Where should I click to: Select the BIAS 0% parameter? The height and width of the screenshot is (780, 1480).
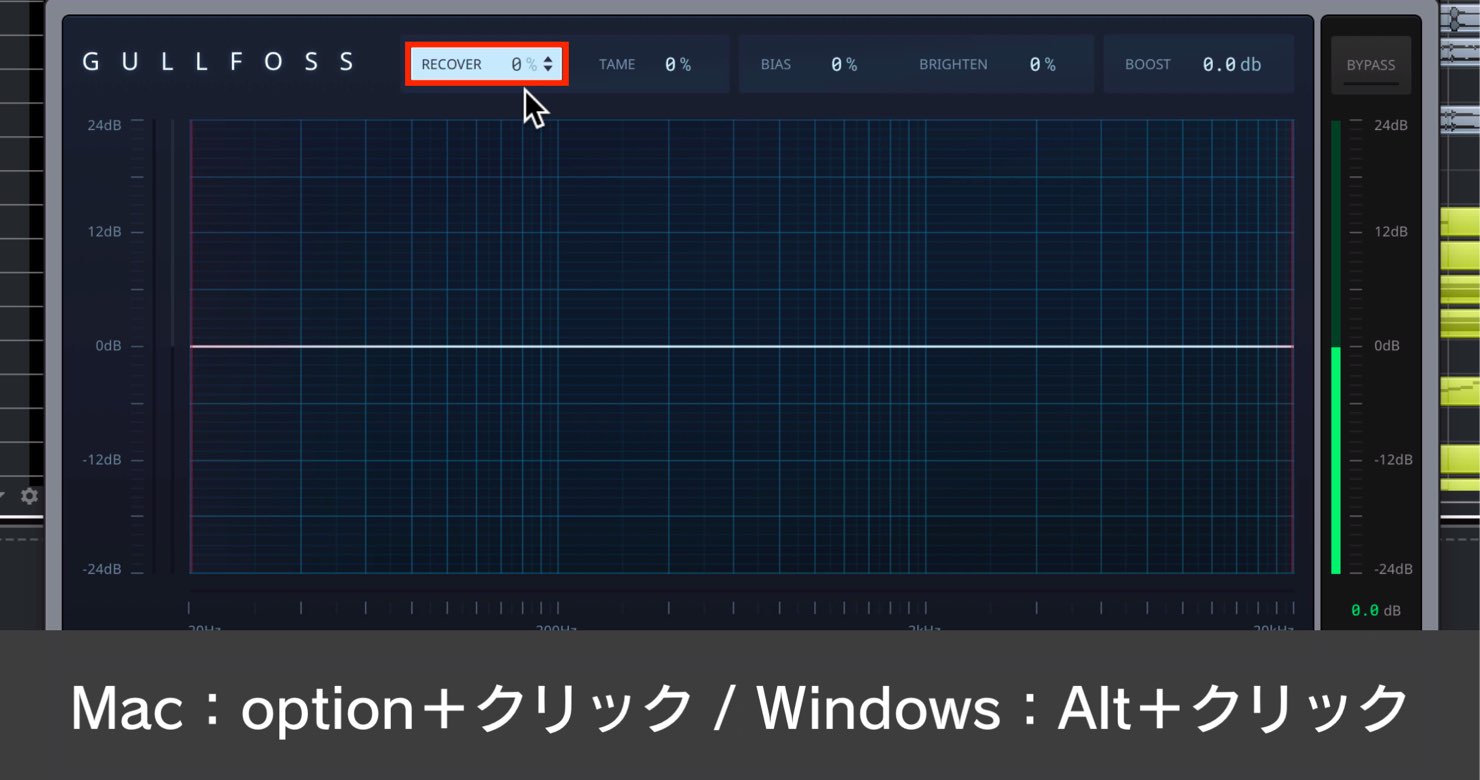click(809, 64)
